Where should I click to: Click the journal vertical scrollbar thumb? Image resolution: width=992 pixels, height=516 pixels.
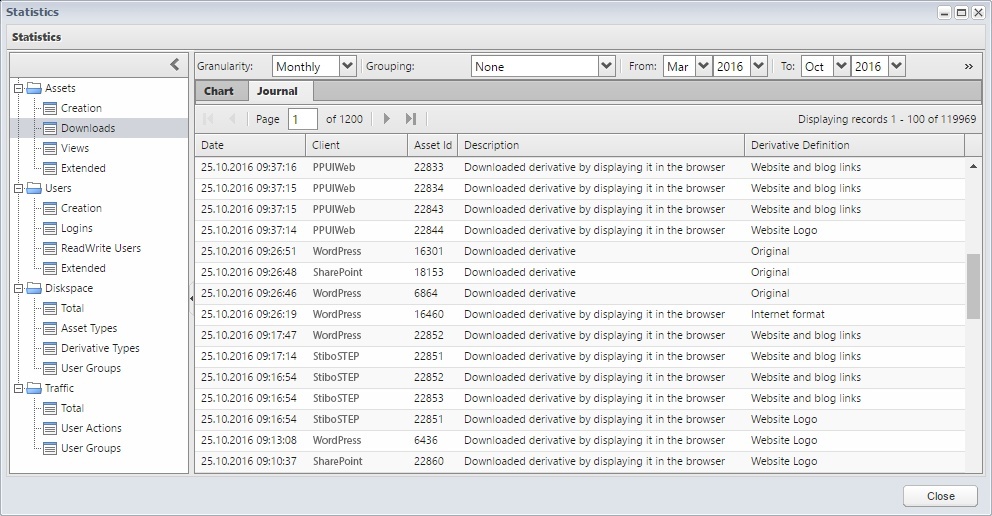click(x=973, y=286)
